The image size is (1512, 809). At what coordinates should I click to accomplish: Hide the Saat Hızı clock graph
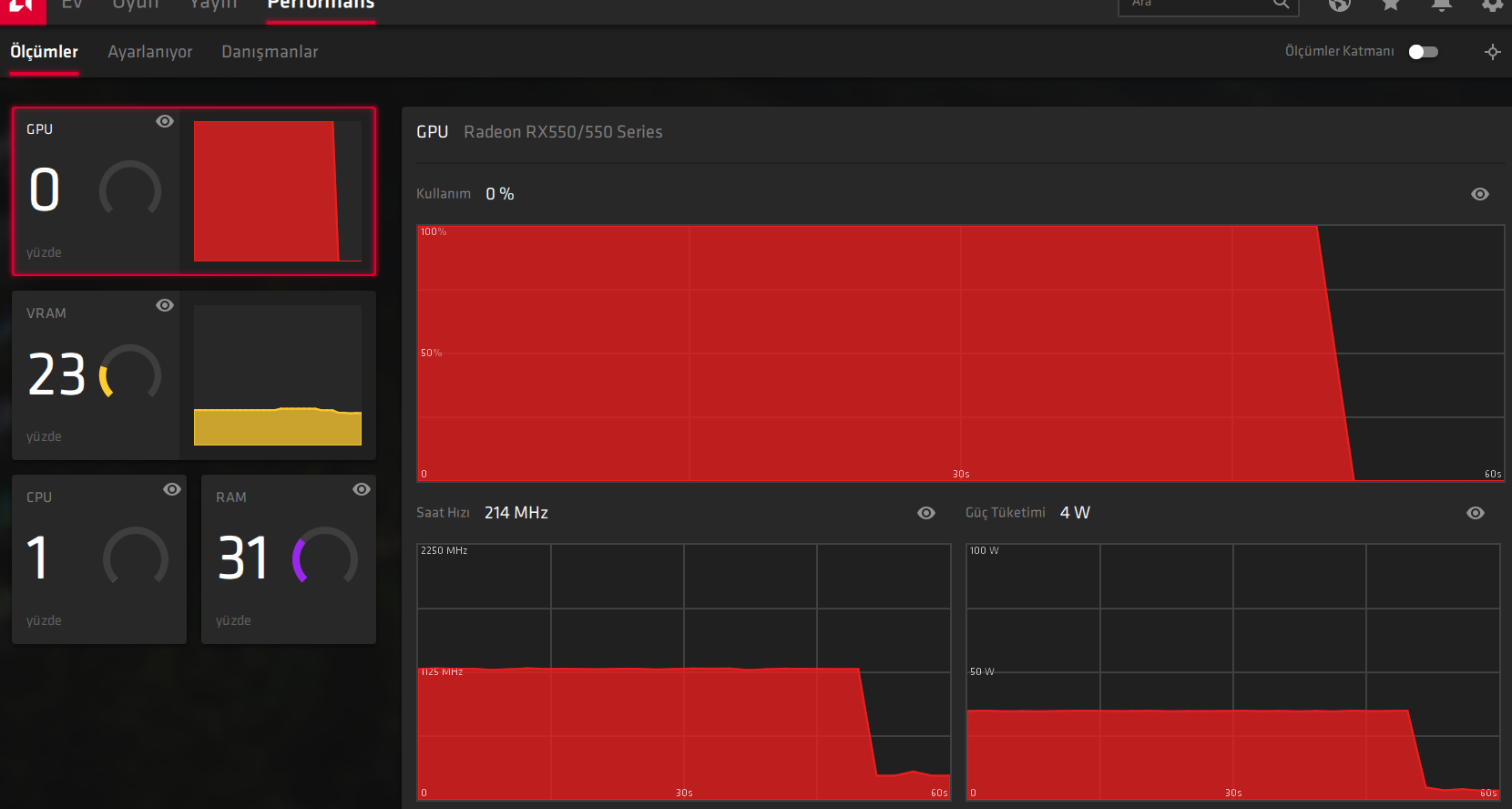pos(926,513)
